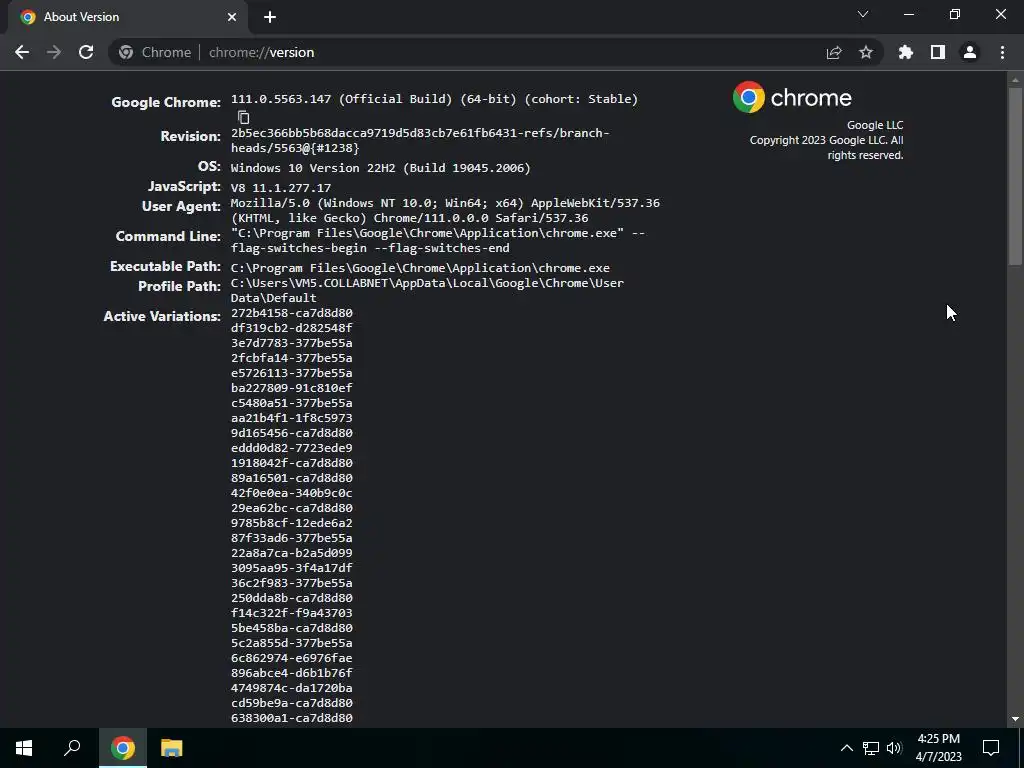Click the scrollbar up arrow

(1015, 80)
